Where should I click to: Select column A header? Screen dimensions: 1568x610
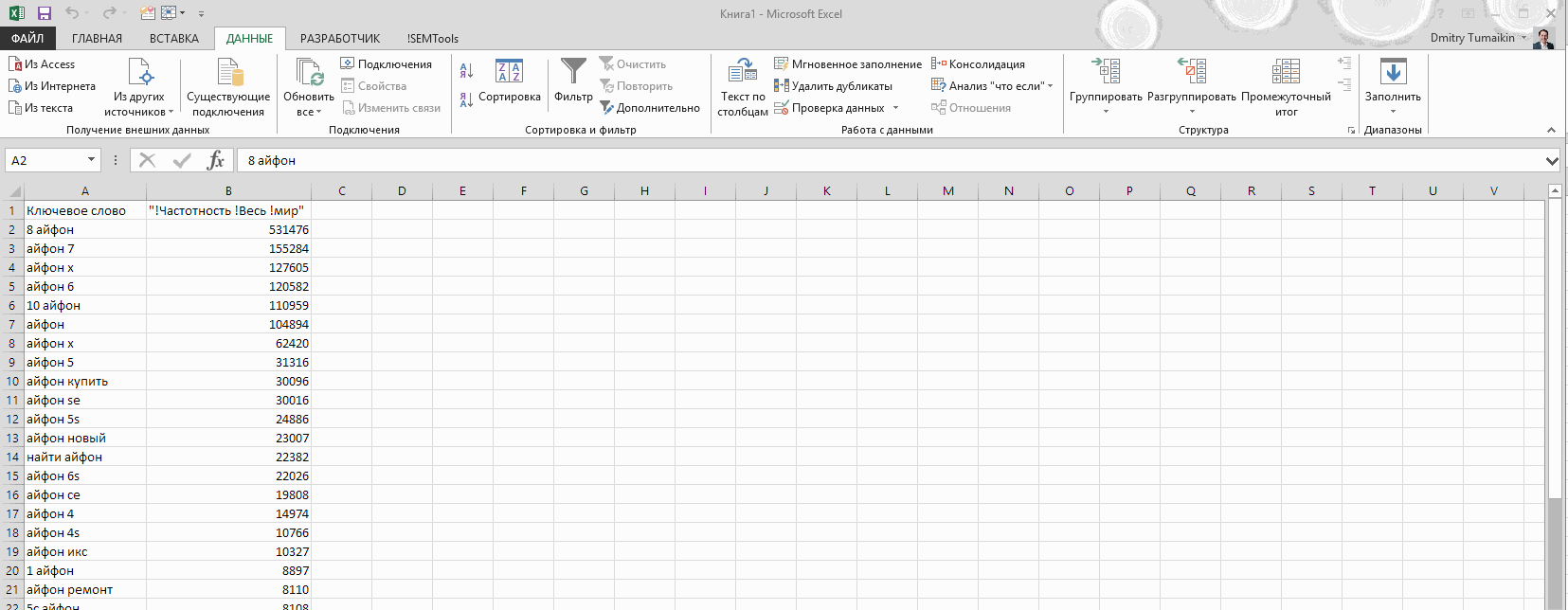(x=85, y=191)
